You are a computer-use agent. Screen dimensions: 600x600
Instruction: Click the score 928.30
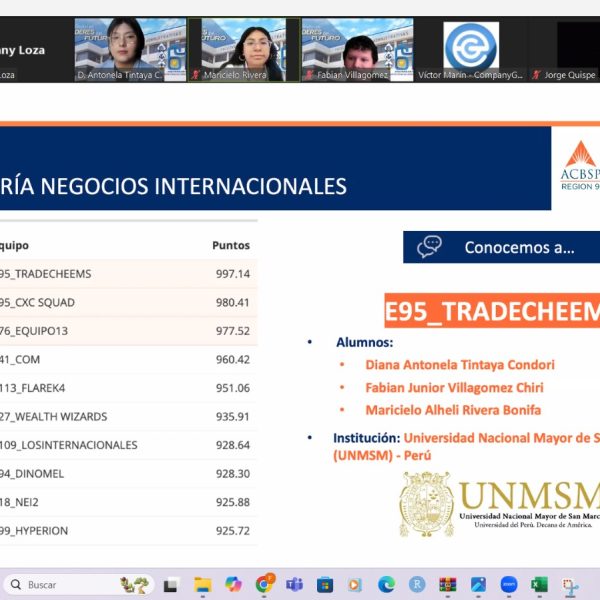coord(233,474)
